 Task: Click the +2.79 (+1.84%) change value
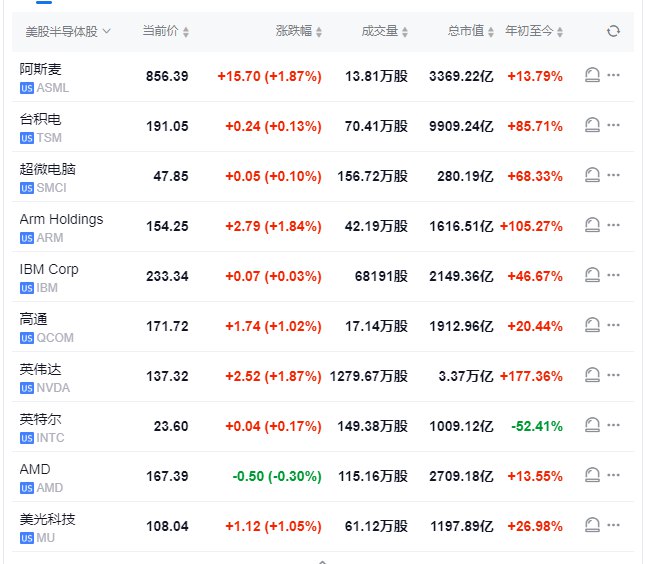point(273,226)
